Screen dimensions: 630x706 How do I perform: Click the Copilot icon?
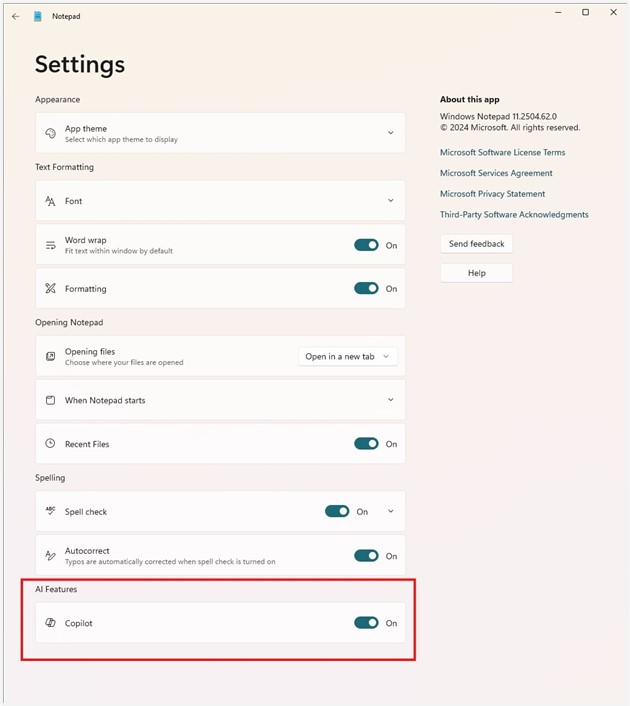(51, 623)
